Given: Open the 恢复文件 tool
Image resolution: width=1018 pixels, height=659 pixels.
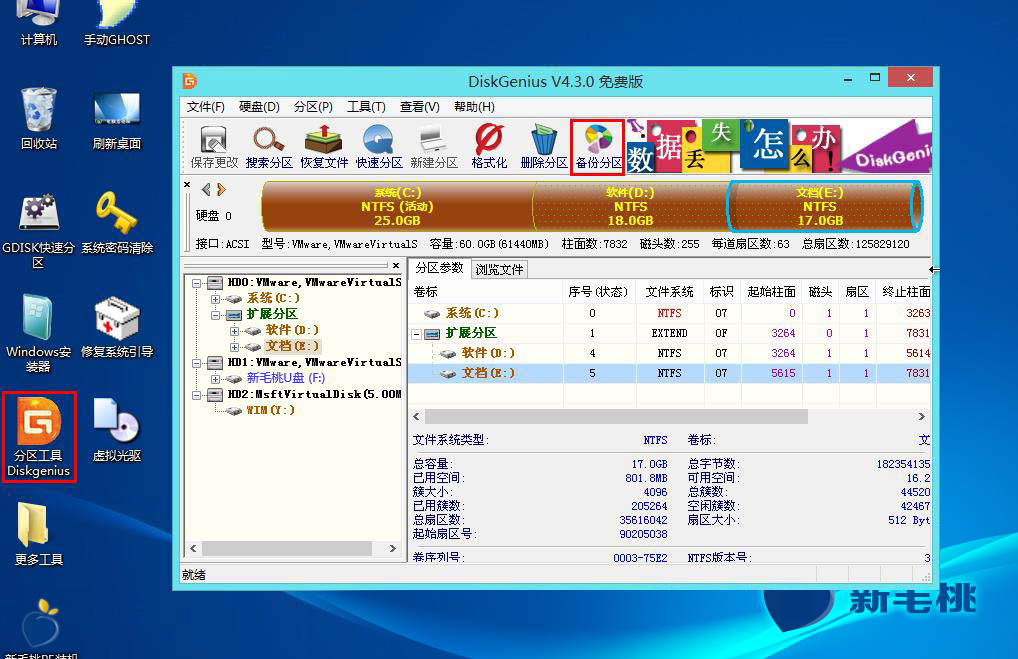Looking at the screenshot, I should 324,147.
